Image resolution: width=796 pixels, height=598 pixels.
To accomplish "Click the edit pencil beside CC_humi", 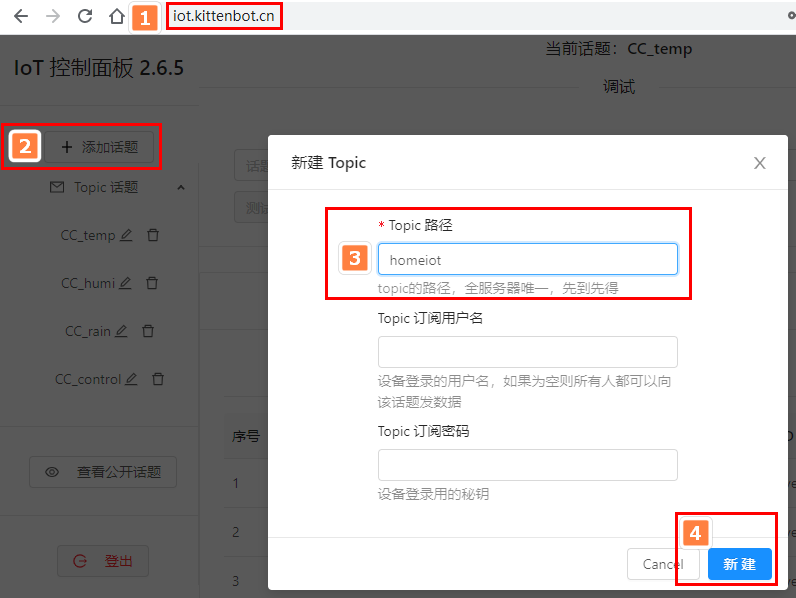I will [x=125, y=283].
